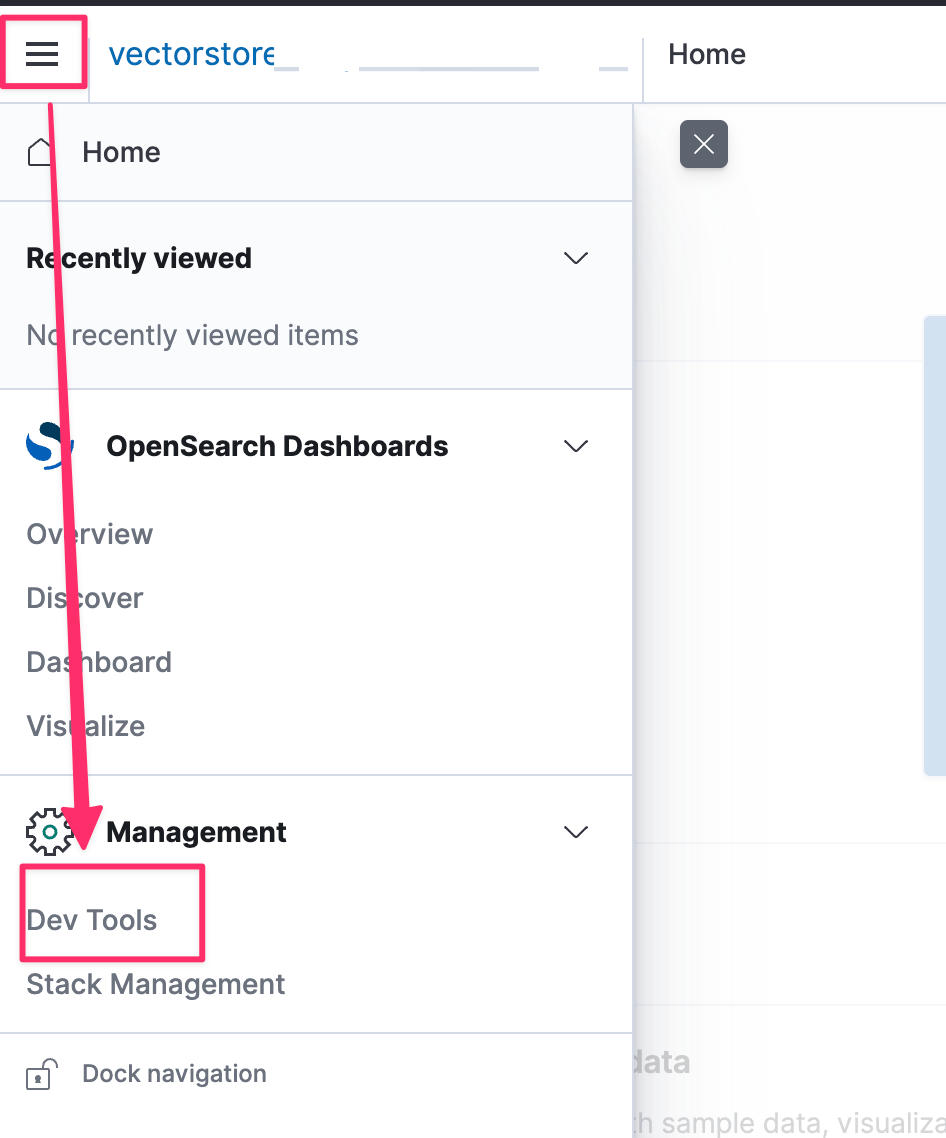Open the Dashboard menu item

(x=99, y=662)
